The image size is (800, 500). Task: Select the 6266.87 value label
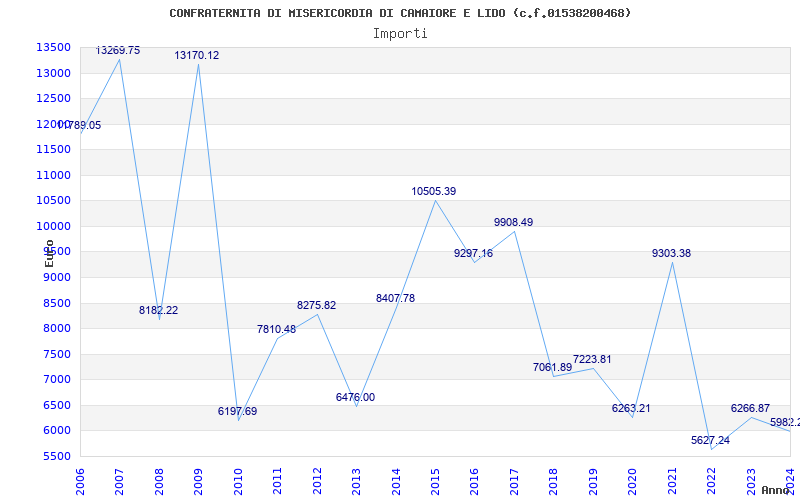(750, 409)
